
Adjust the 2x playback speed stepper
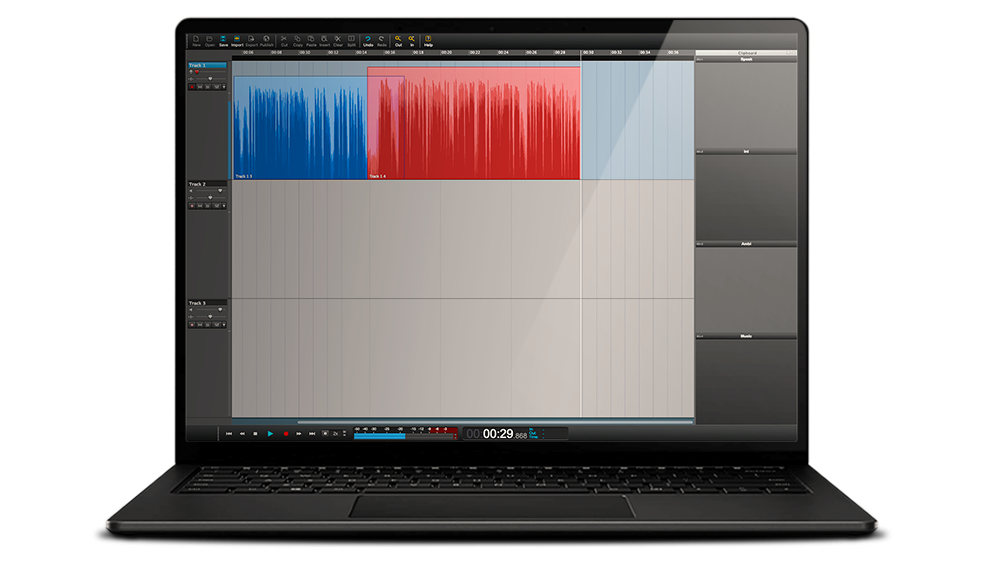(x=343, y=433)
